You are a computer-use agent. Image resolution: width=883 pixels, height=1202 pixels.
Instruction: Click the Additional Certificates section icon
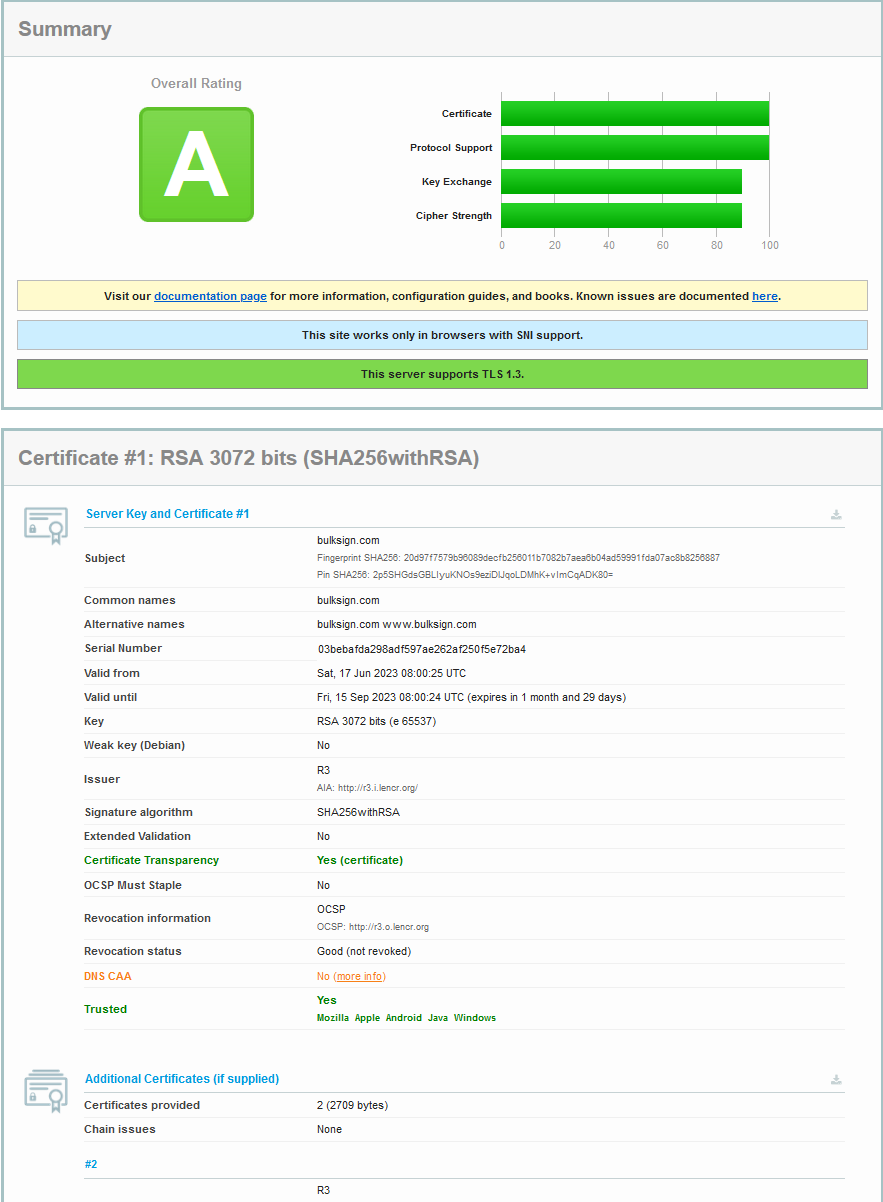pyautogui.click(x=46, y=1090)
